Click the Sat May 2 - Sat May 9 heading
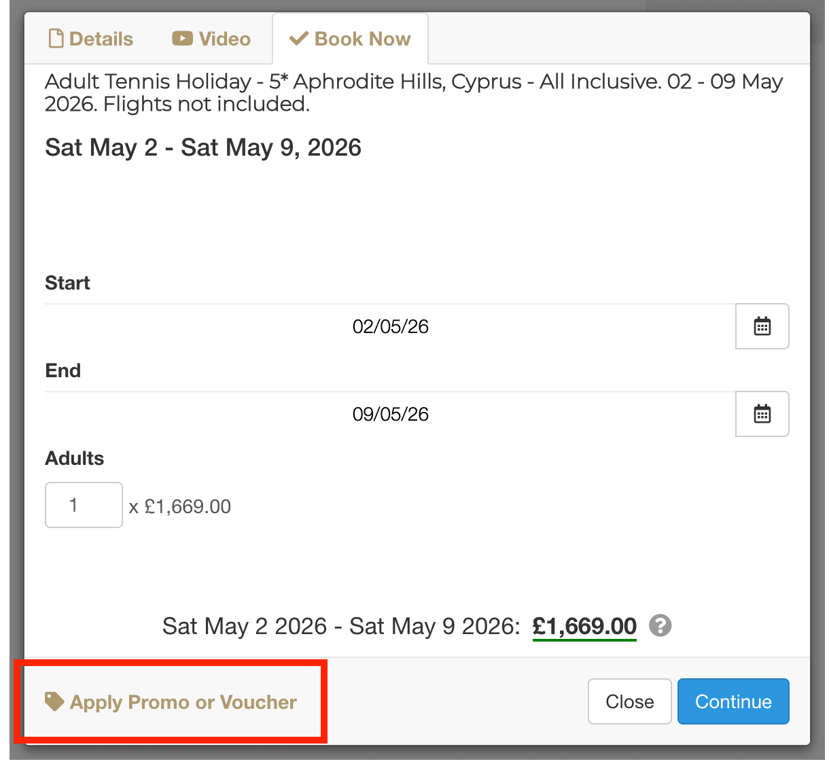The height and width of the screenshot is (768, 829). pos(203,148)
